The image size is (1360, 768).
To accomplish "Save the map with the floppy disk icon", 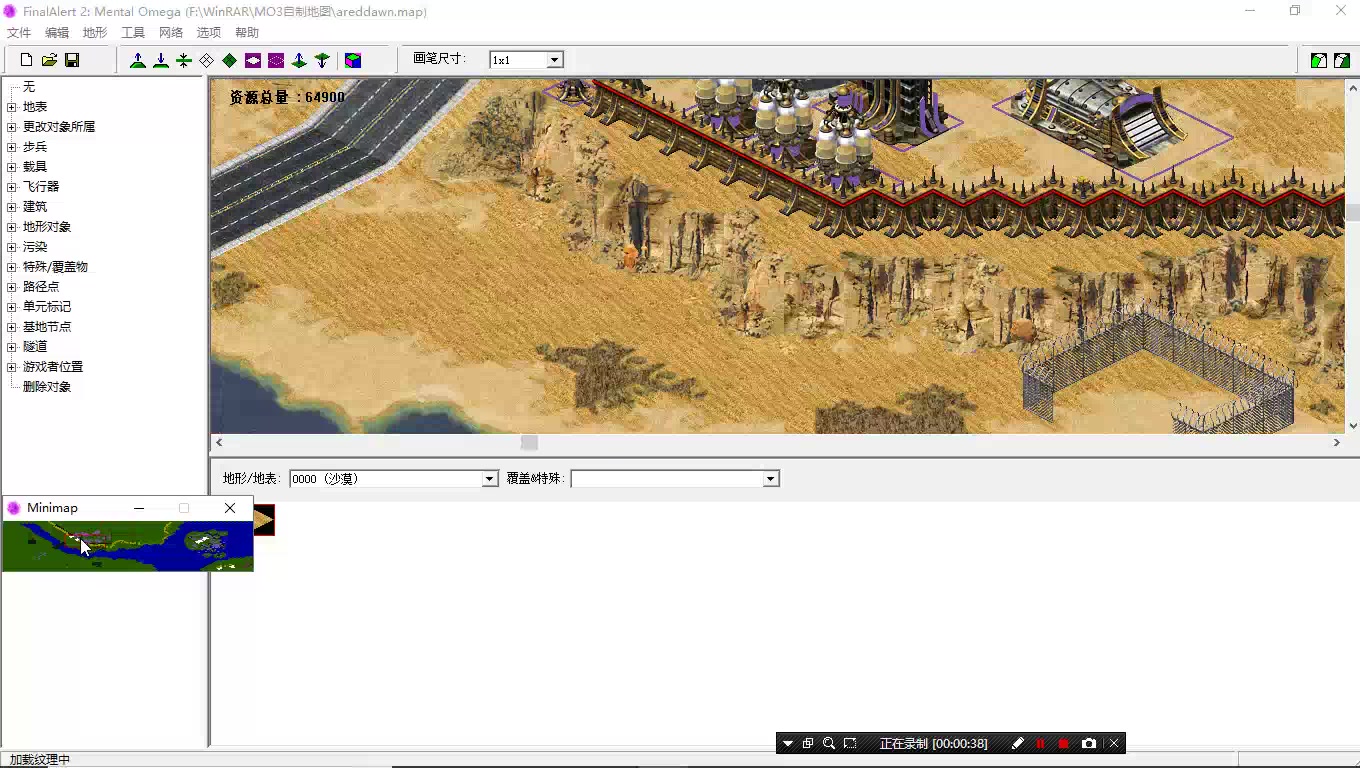I will click(x=72, y=60).
